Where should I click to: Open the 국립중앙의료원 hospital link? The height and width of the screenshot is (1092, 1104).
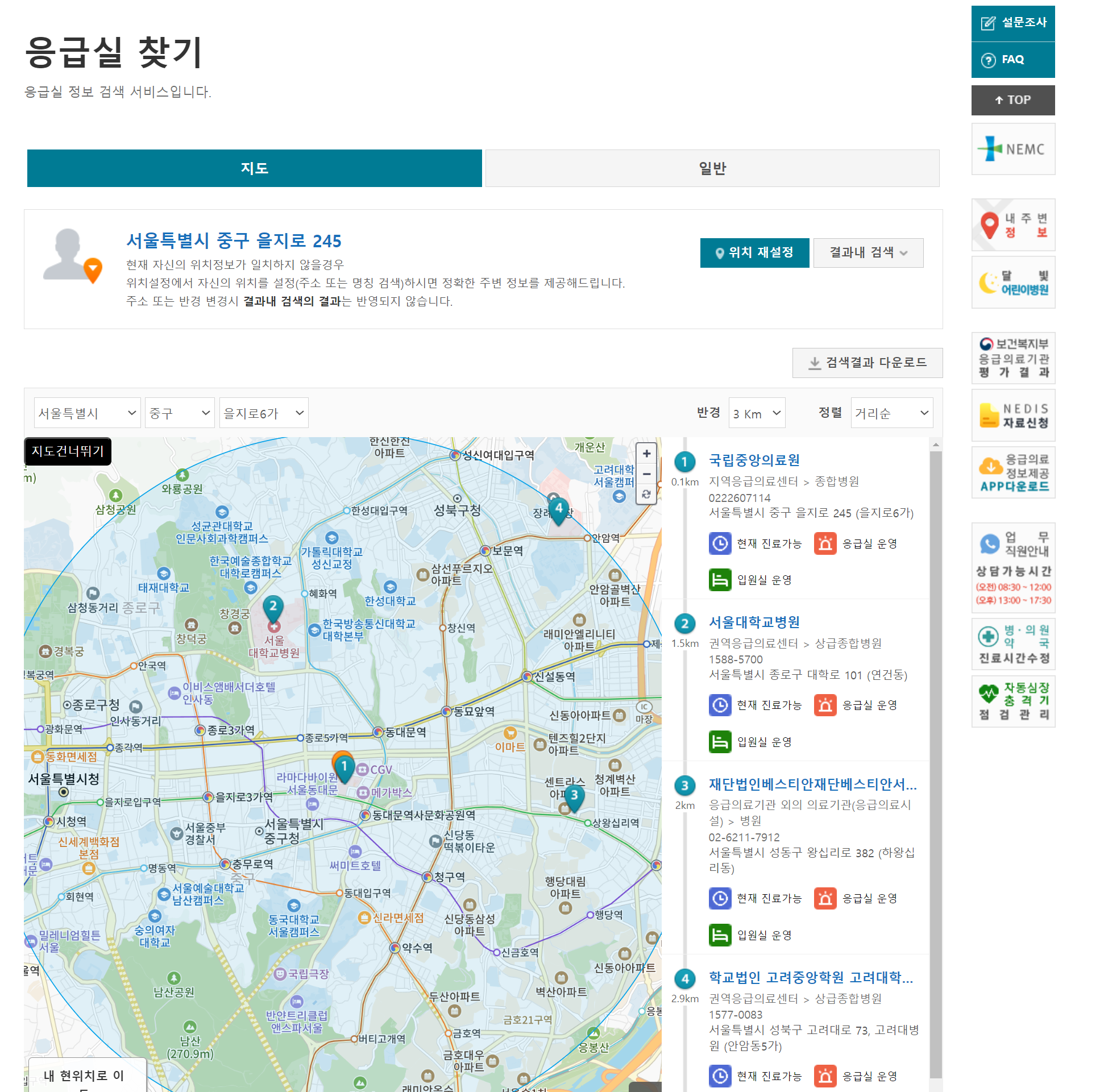pyautogui.click(x=754, y=460)
